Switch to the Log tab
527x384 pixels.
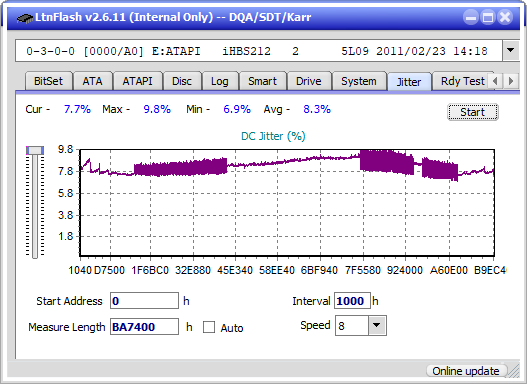220,81
